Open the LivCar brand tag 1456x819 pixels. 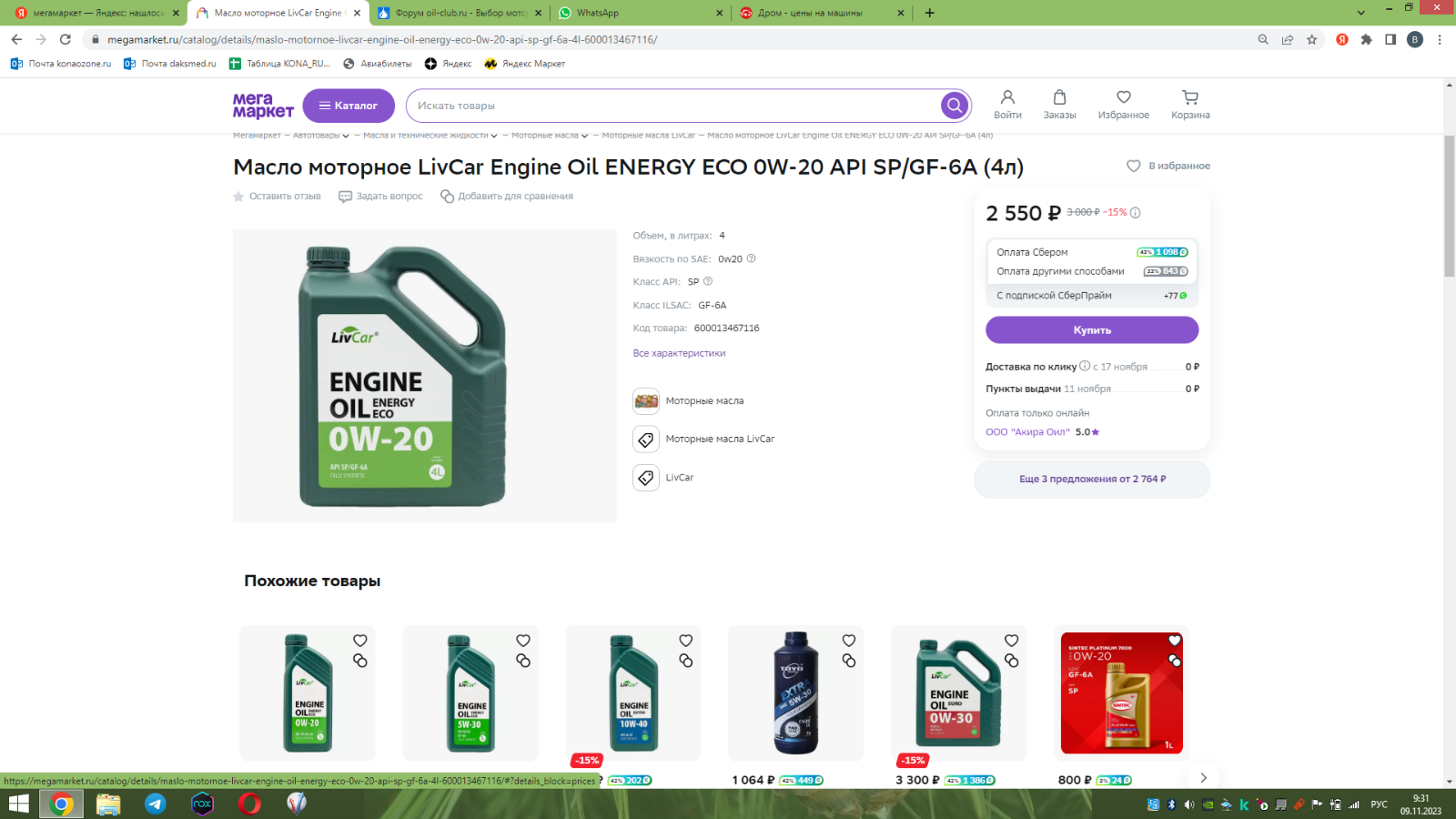coord(663,477)
